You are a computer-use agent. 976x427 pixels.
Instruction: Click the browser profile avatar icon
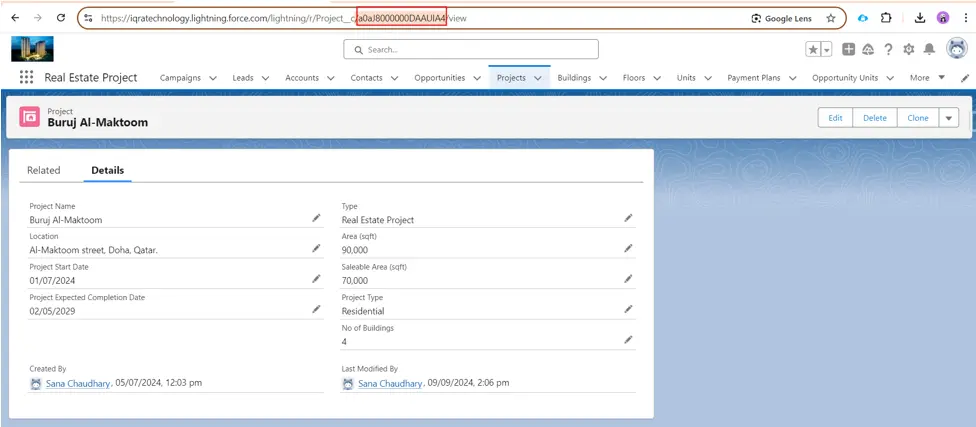[x=943, y=18]
